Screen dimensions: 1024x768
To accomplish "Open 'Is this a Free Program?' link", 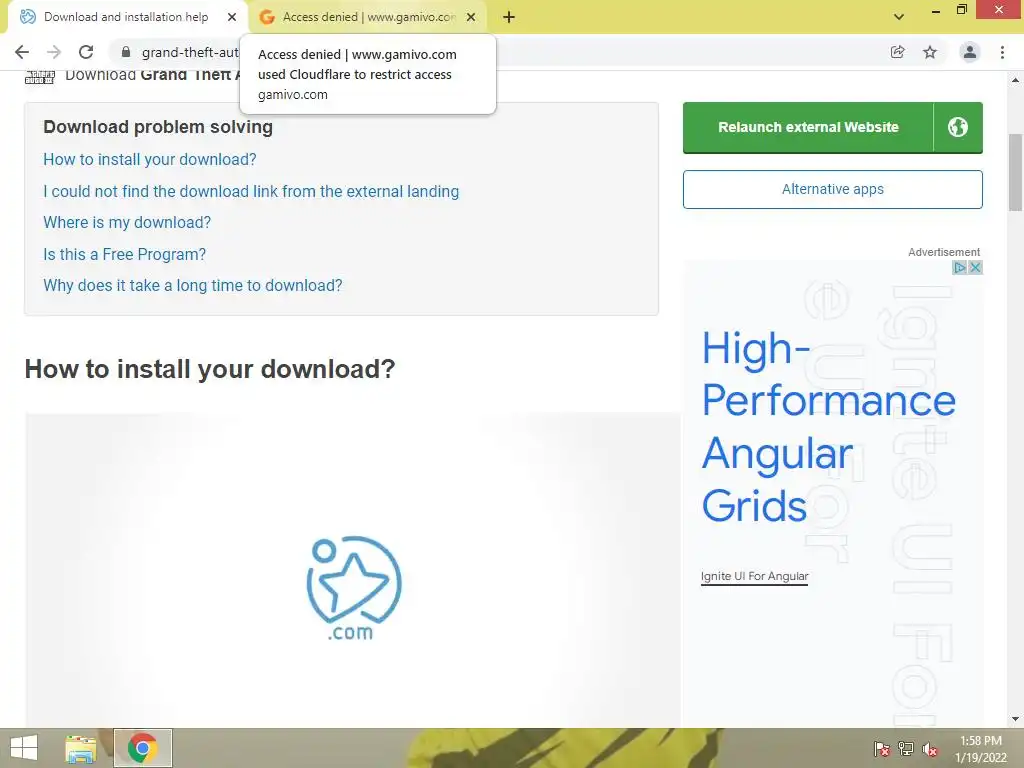I will click(124, 254).
